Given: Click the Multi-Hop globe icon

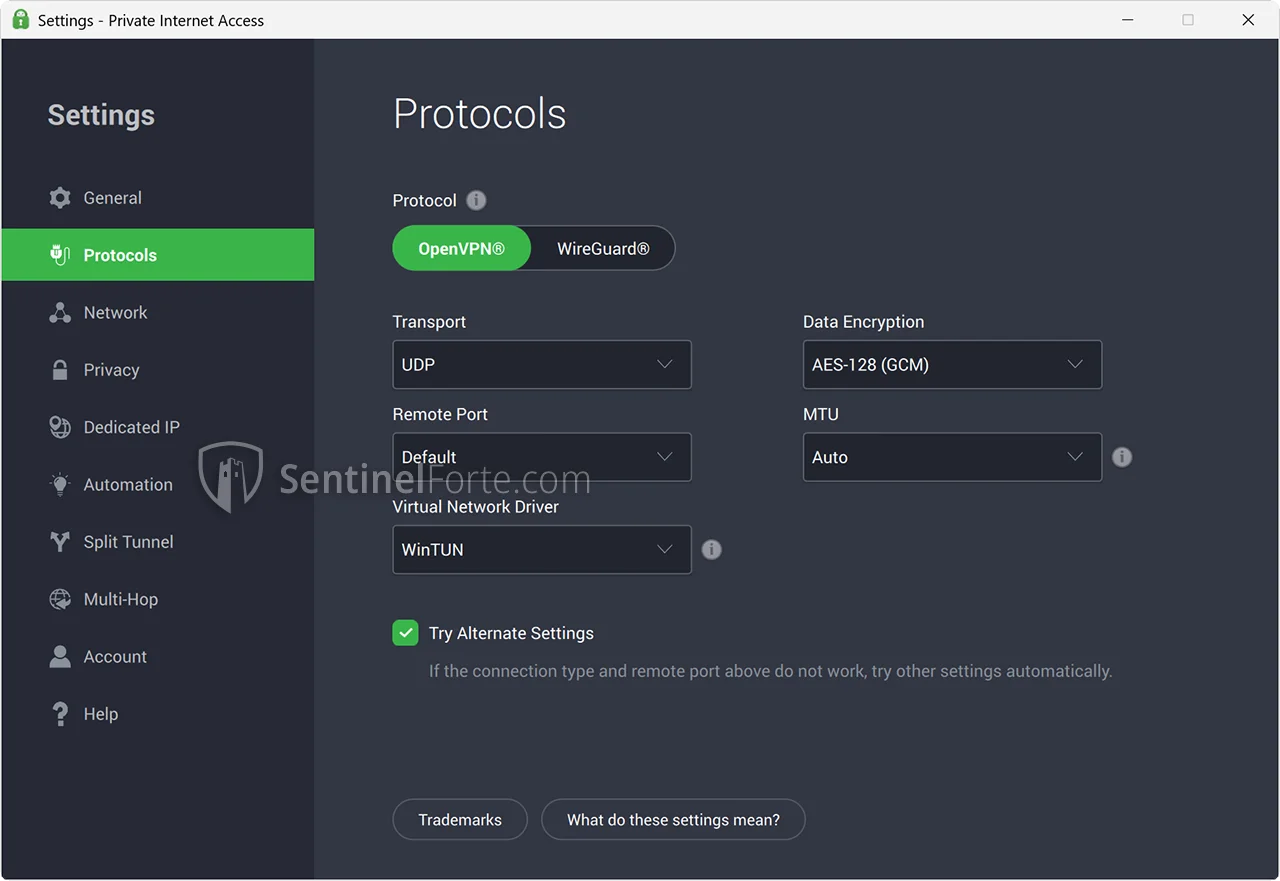Looking at the screenshot, I should pos(60,599).
